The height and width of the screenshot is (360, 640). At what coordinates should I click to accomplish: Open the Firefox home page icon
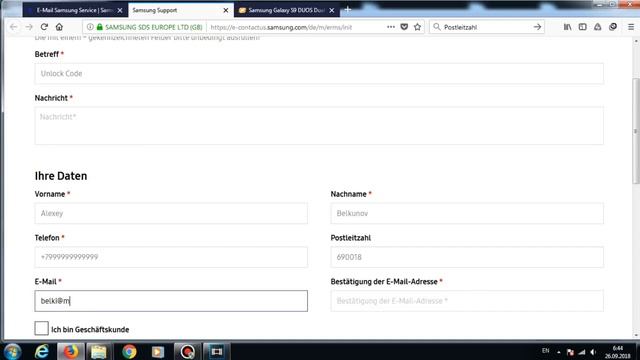click(x=59, y=27)
